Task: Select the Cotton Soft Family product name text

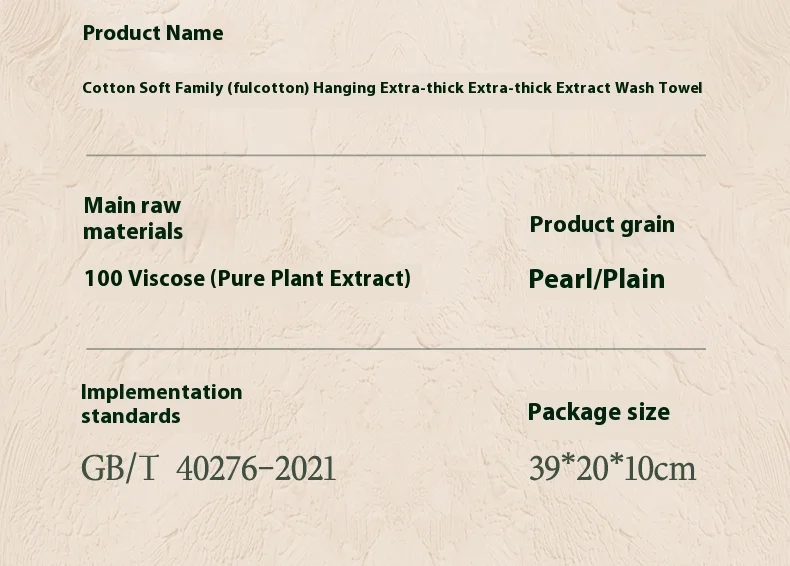Action: [392, 88]
